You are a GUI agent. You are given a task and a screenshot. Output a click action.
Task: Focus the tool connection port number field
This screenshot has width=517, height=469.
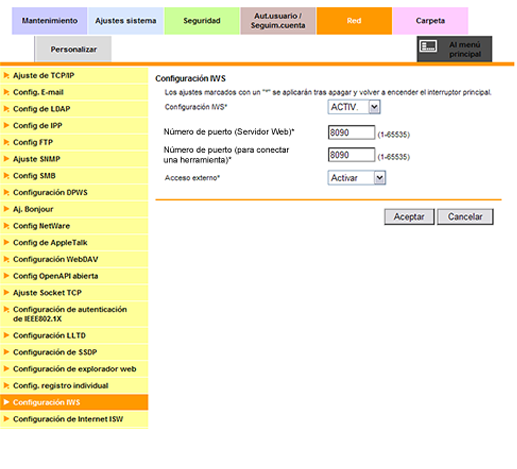(351, 155)
